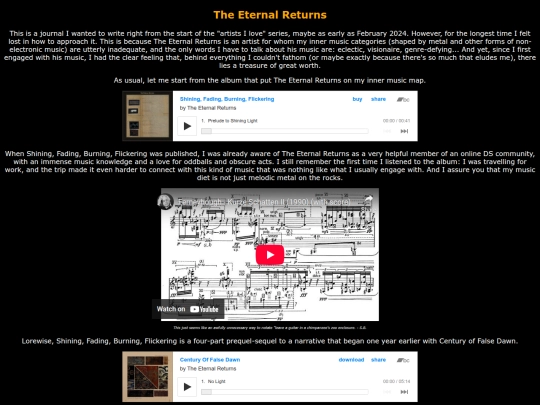Seek in Prelude to Shining Light progress bar
540x405 pixels.
285,131
